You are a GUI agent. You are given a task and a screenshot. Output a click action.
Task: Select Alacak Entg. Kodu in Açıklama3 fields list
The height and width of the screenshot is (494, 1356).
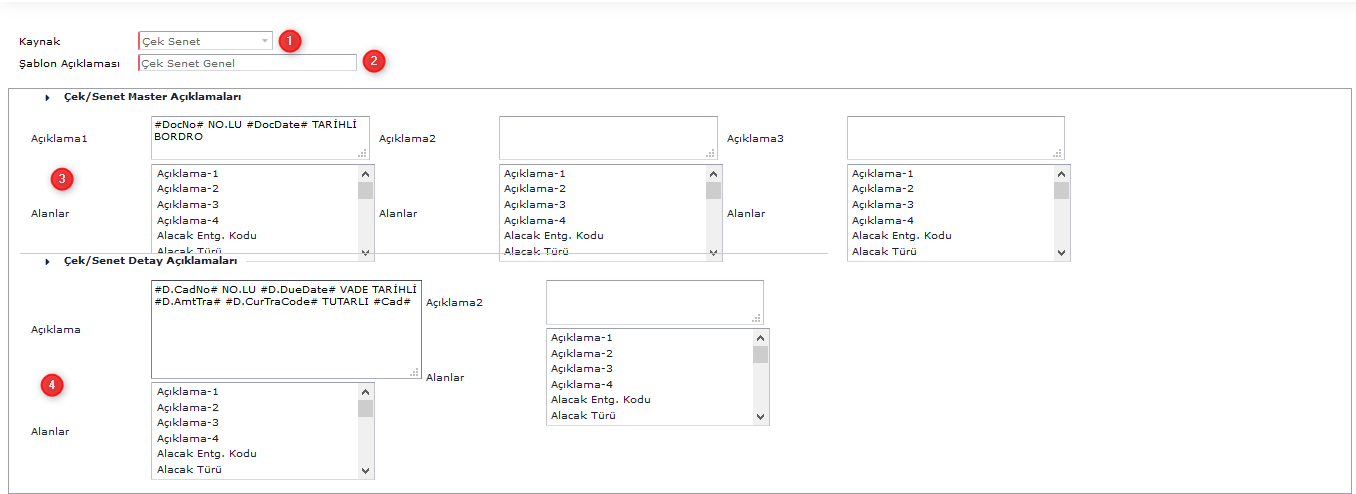tap(901, 236)
